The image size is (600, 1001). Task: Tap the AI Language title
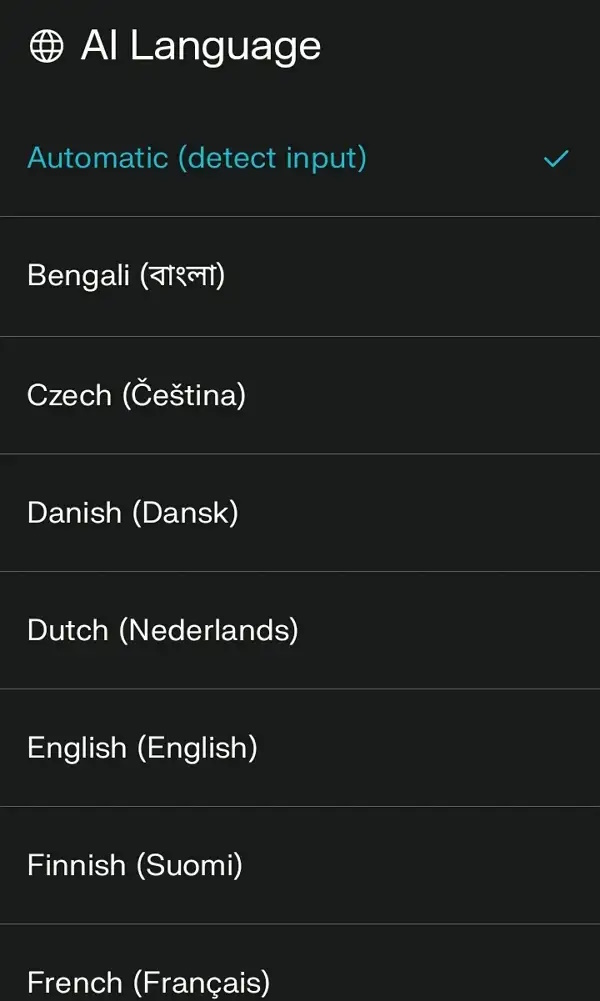point(201,44)
